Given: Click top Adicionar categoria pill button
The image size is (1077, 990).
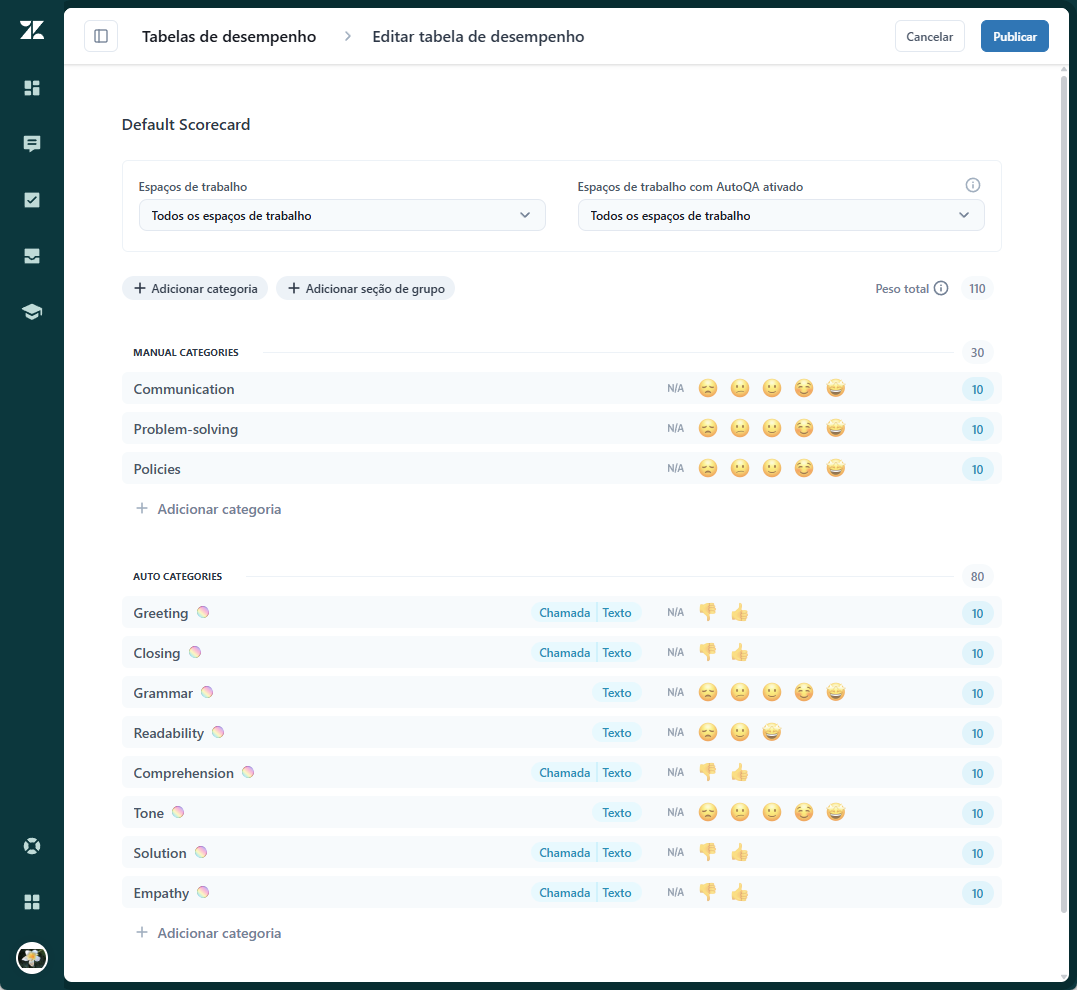Looking at the screenshot, I should coord(195,289).
